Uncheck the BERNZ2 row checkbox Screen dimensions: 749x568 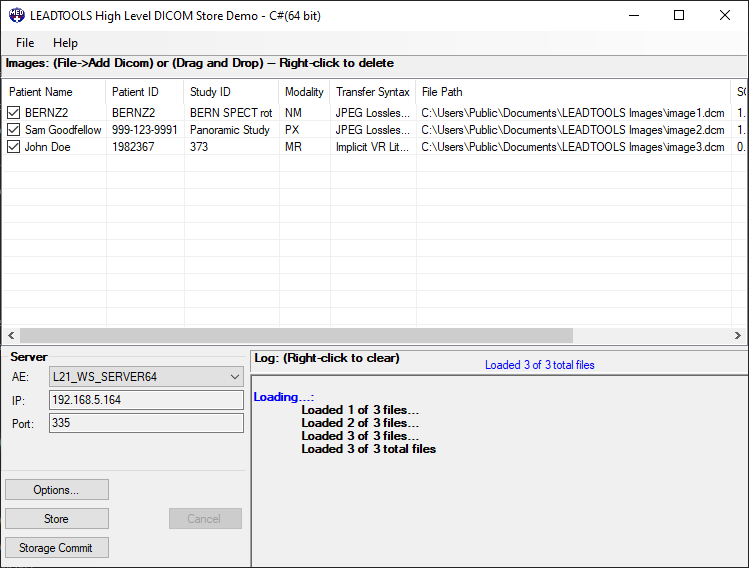coord(13,113)
